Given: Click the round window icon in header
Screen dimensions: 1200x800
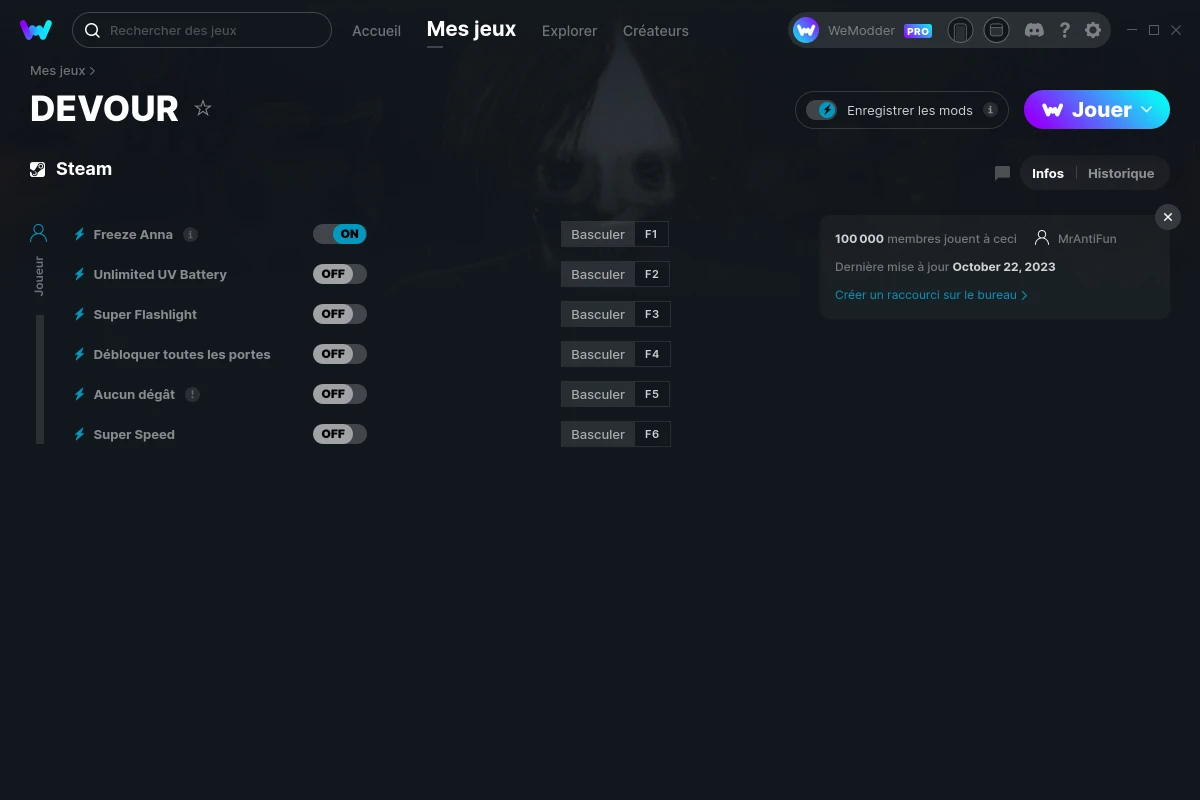Looking at the screenshot, I should pos(996,31).
